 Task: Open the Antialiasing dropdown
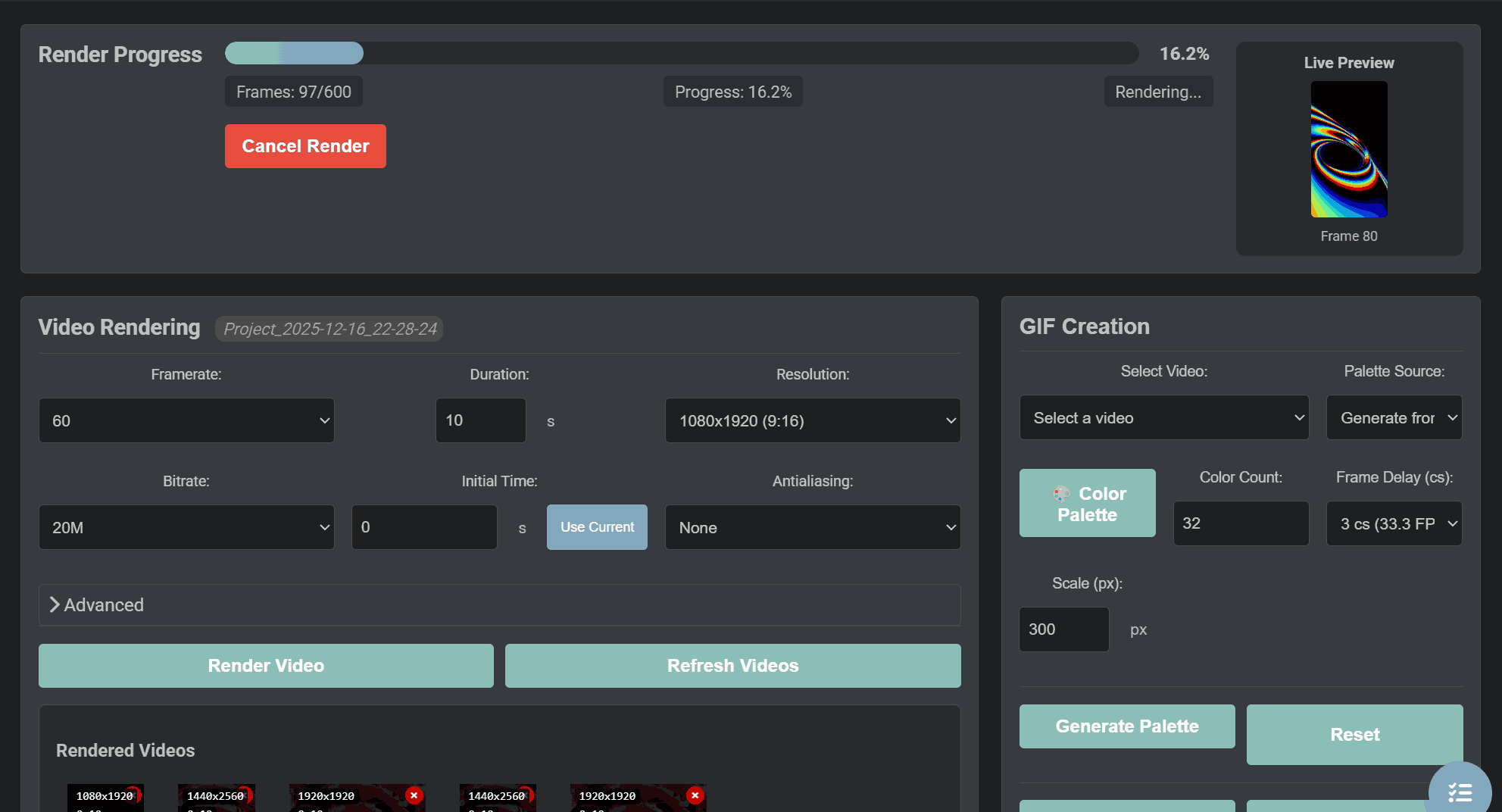(x=812, y=527)
